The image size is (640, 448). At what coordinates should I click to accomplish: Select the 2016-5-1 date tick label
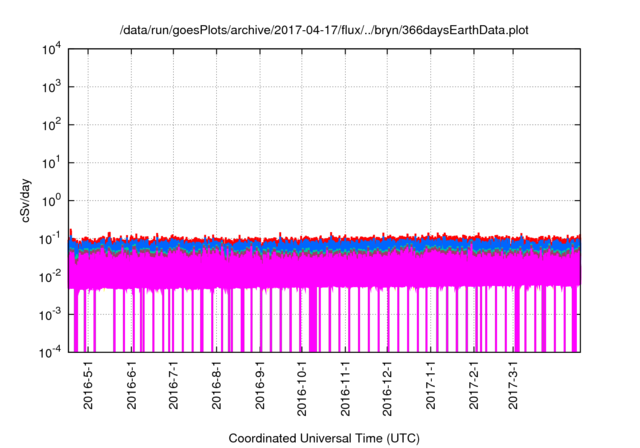coord(88,387)
